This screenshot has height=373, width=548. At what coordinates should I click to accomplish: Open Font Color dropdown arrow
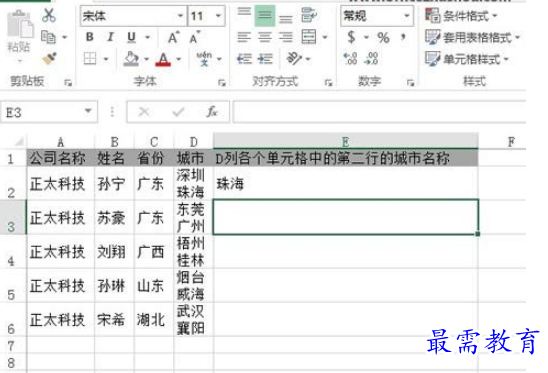click(179, 59)
